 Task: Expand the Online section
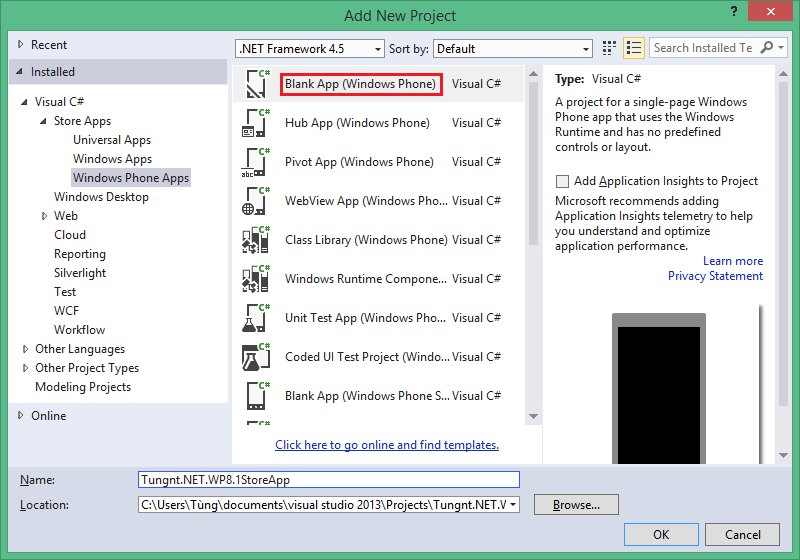pyautogui.click(x=20, y=416)
